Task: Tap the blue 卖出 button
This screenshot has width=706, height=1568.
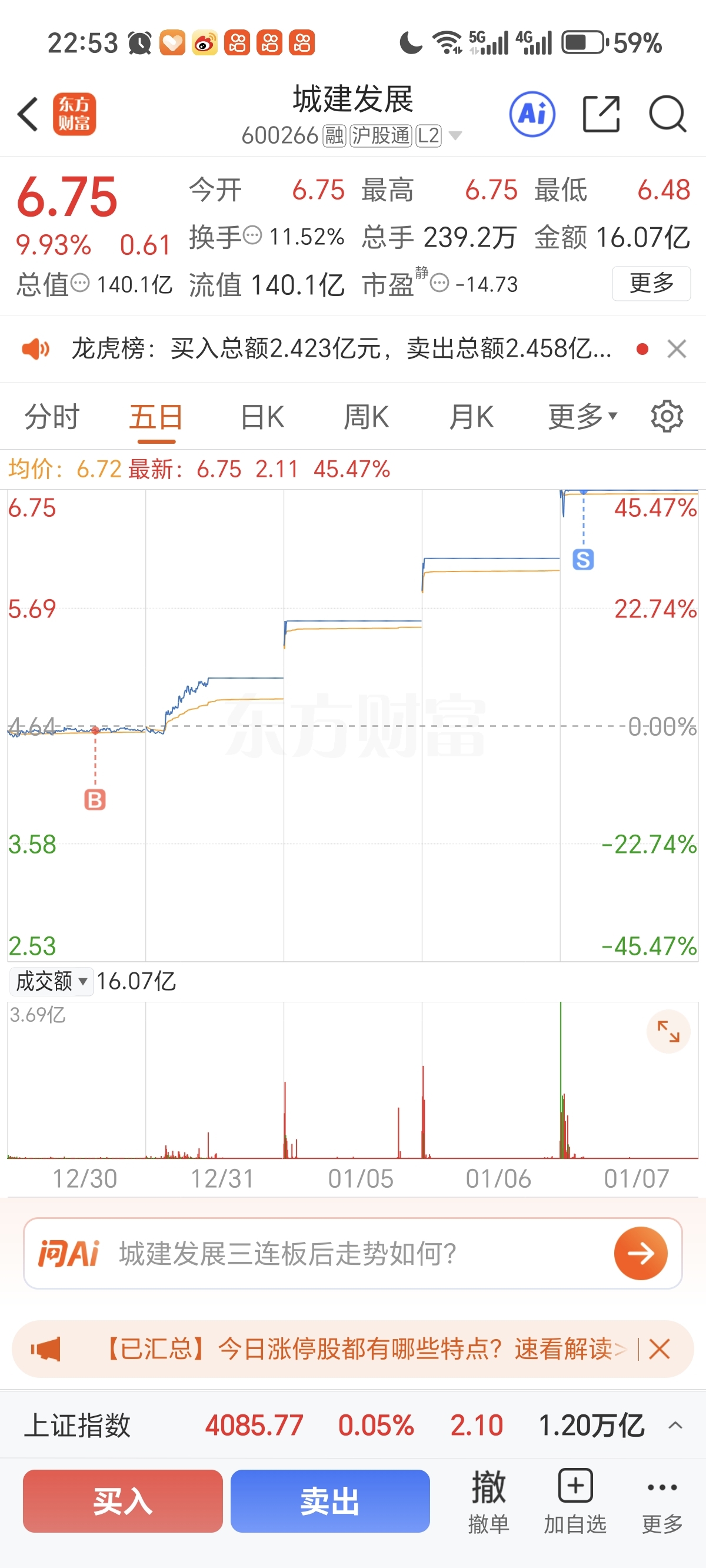Action: (x=330, y=1500)
